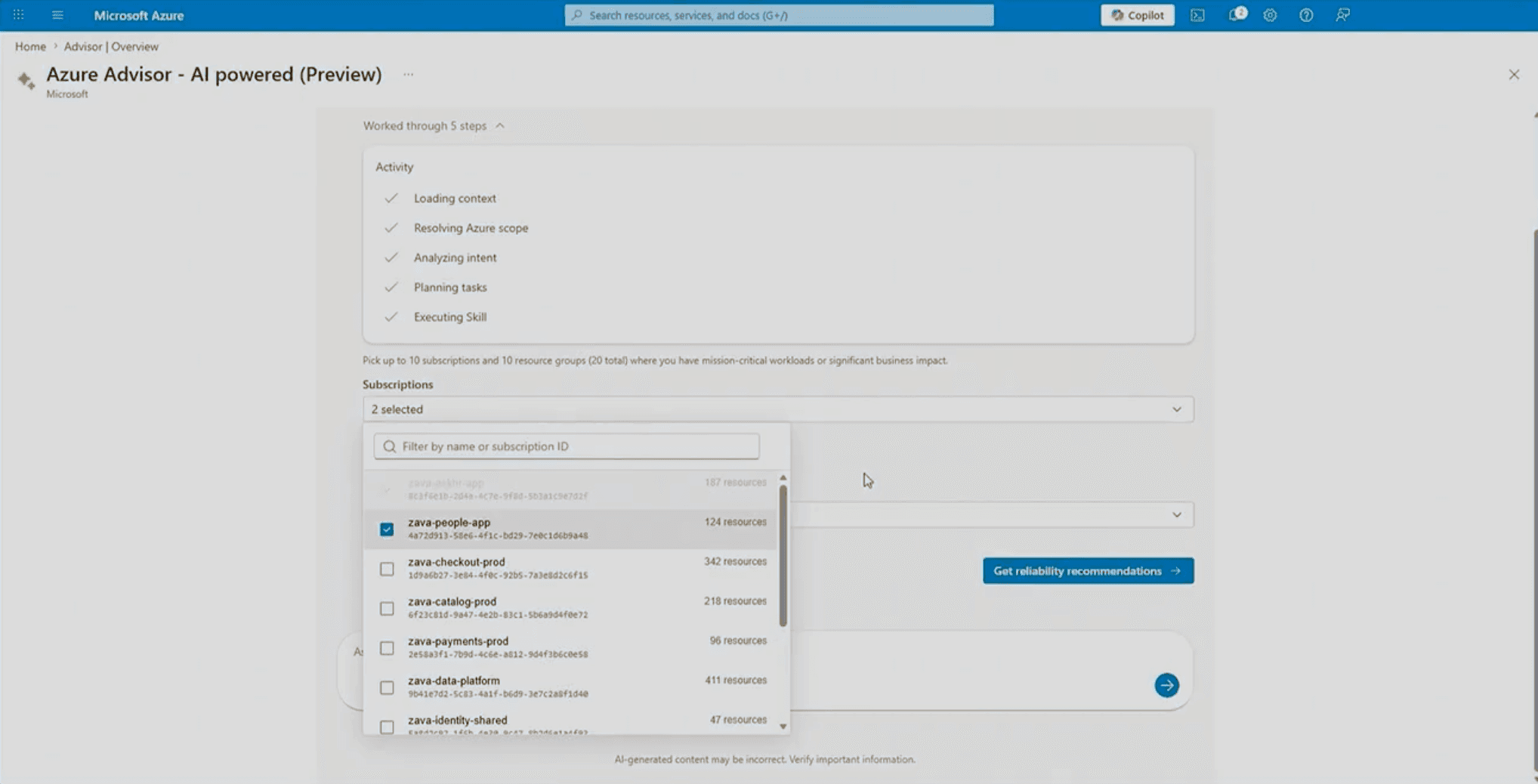1538x784 pixels.
Task: Open the help question mark icon
Action: pyautogui.click(x=1306, y=15)
